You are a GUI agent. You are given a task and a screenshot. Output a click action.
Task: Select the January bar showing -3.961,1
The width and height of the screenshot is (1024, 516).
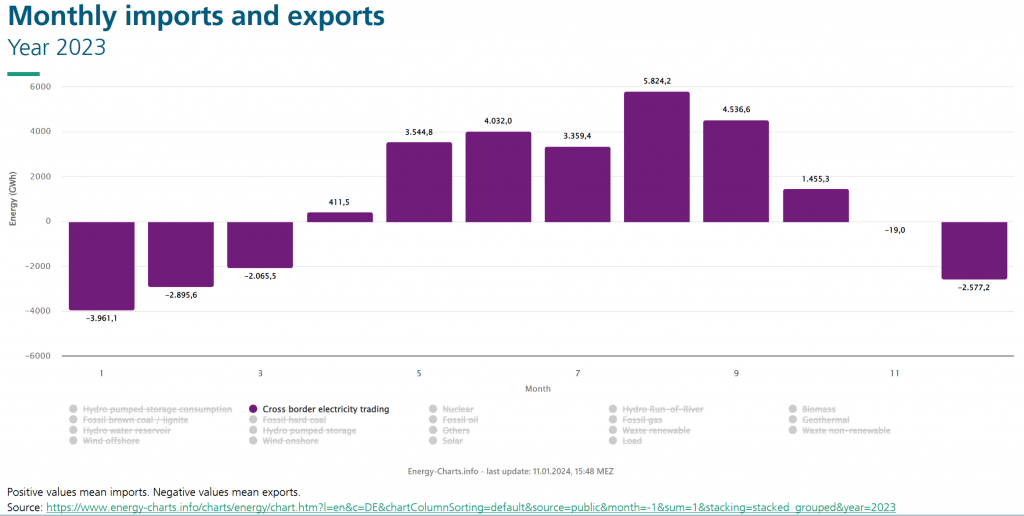click(102, 266)
